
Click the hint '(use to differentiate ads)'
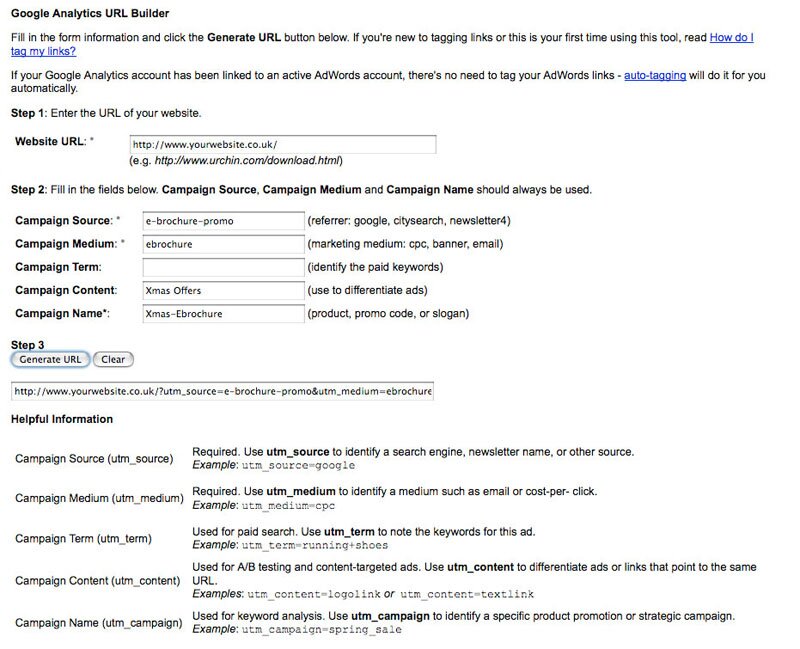367,290
